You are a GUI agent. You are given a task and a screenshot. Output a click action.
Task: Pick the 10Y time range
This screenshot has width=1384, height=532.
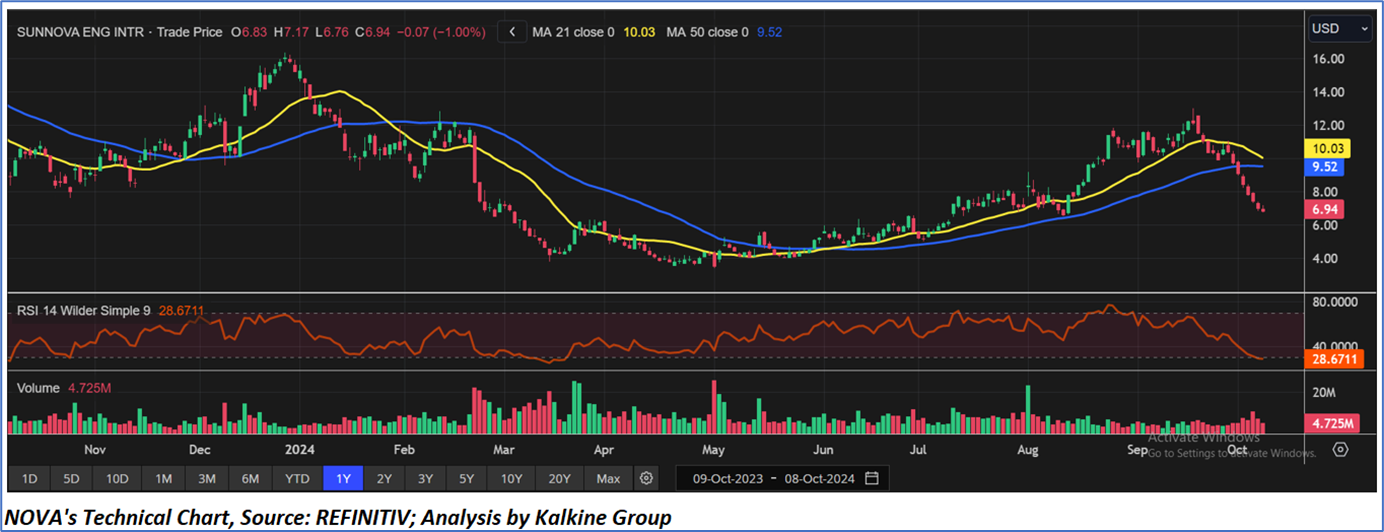point(511,478)
